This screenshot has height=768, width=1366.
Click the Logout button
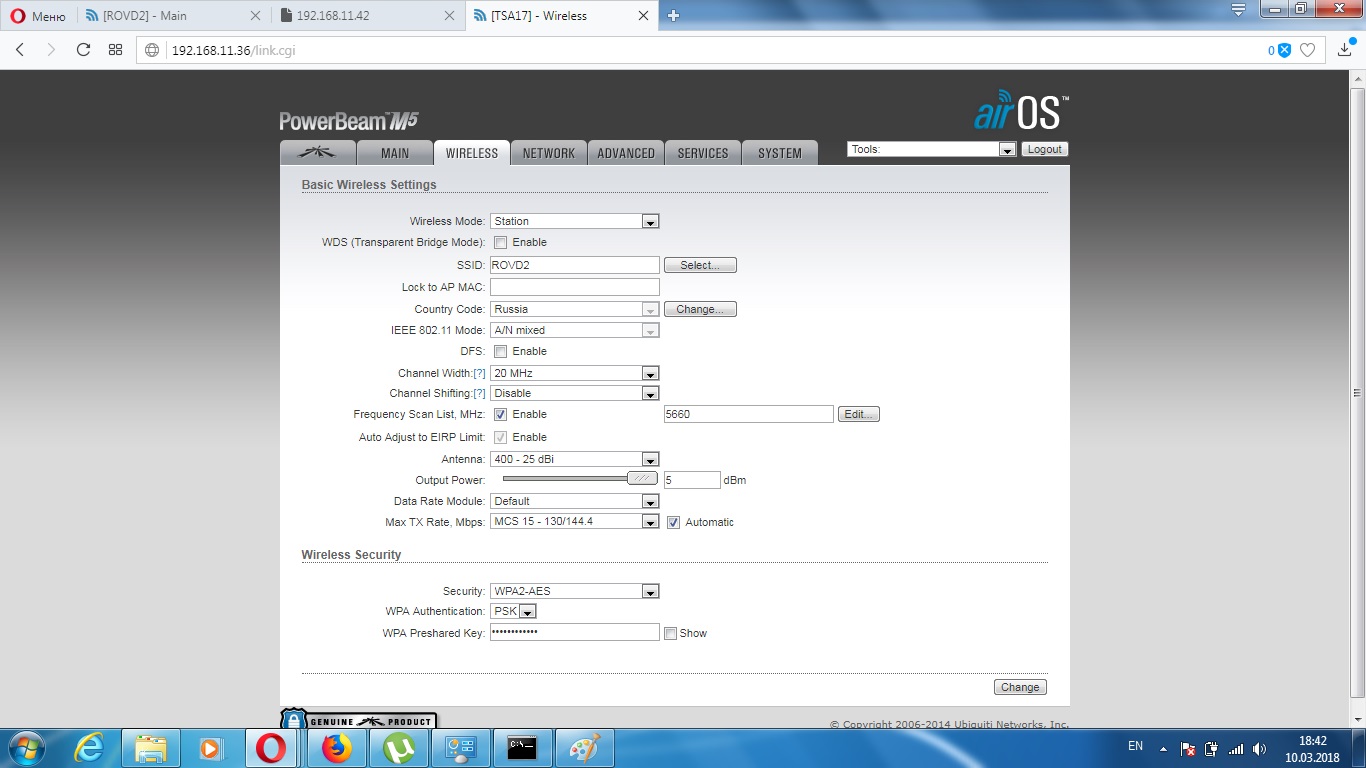click(1045, 149)
